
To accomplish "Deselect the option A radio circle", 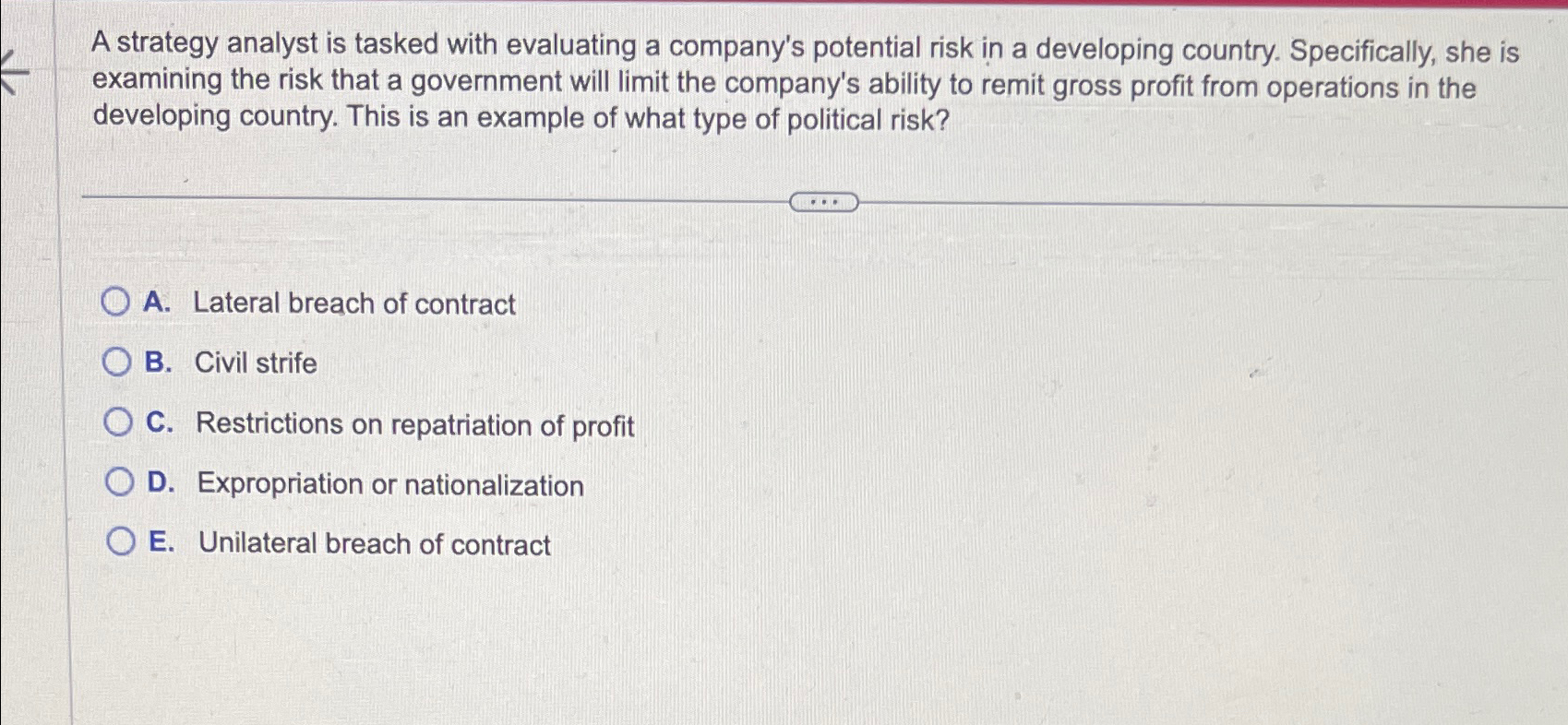I will click(116, 302).
